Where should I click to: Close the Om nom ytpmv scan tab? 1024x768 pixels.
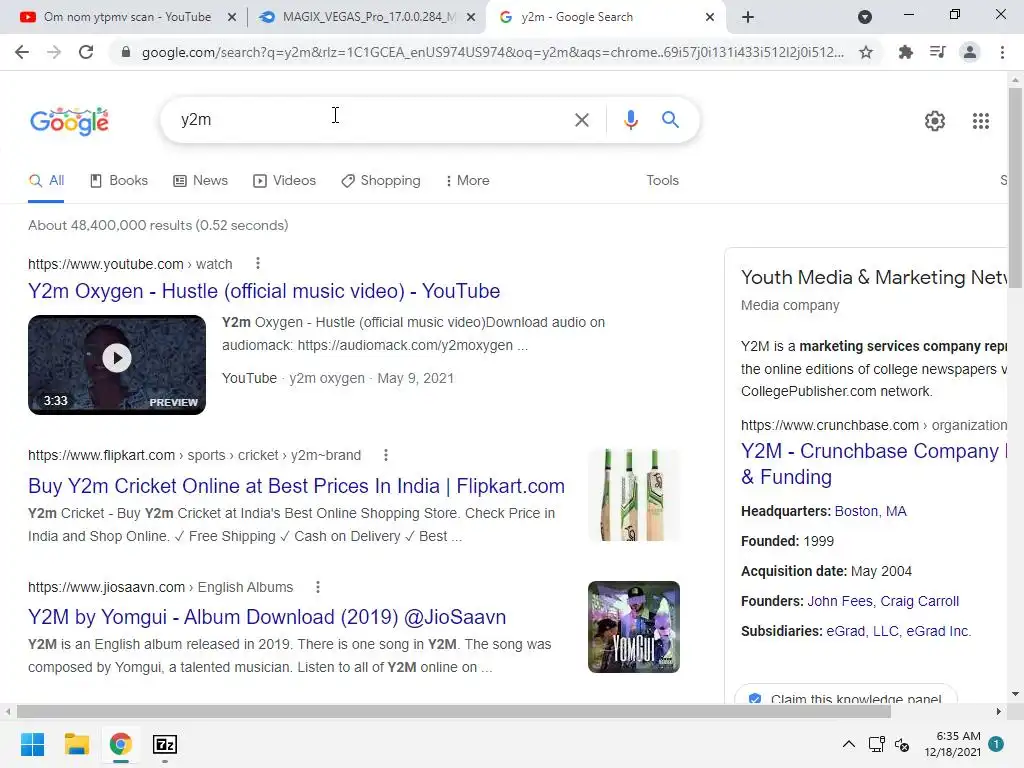pyautogui.click(x=232, y=17)
